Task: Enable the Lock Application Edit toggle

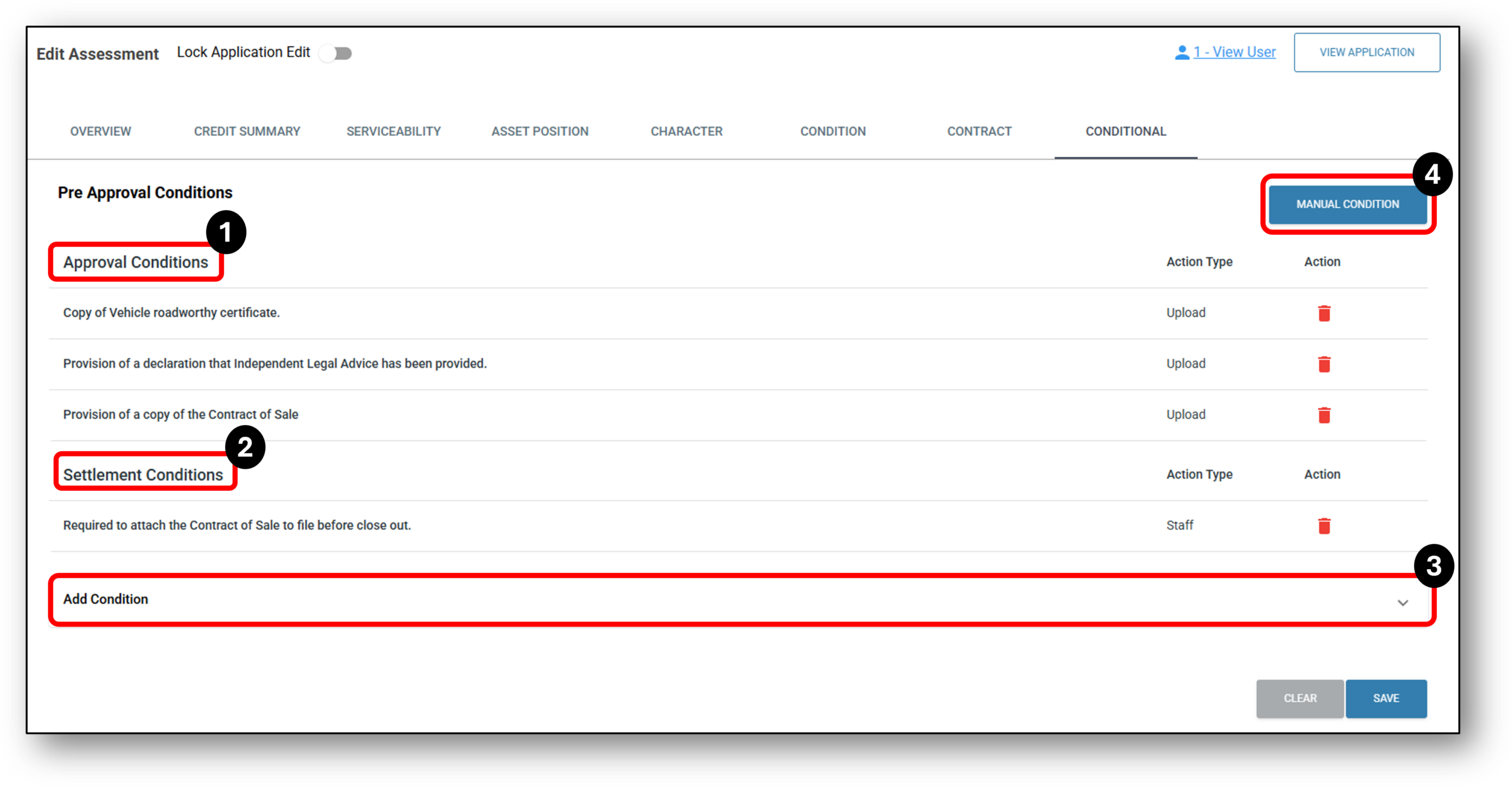Action: click(x=336, y=53)
